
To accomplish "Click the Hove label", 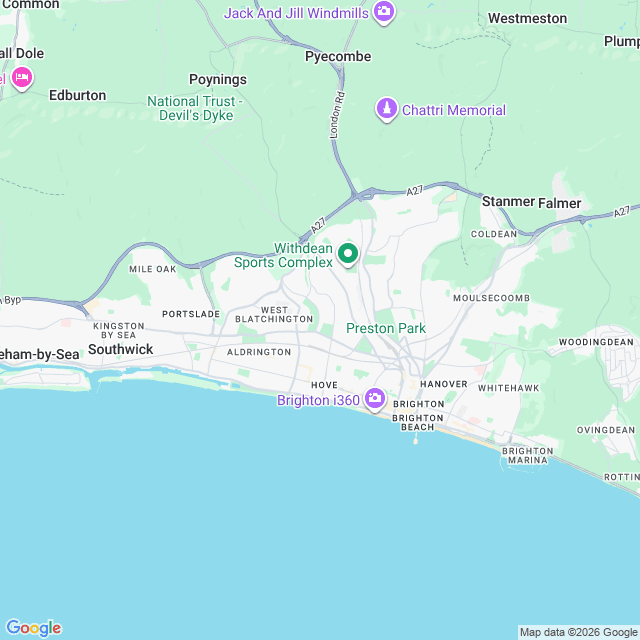I will [324, 385].
